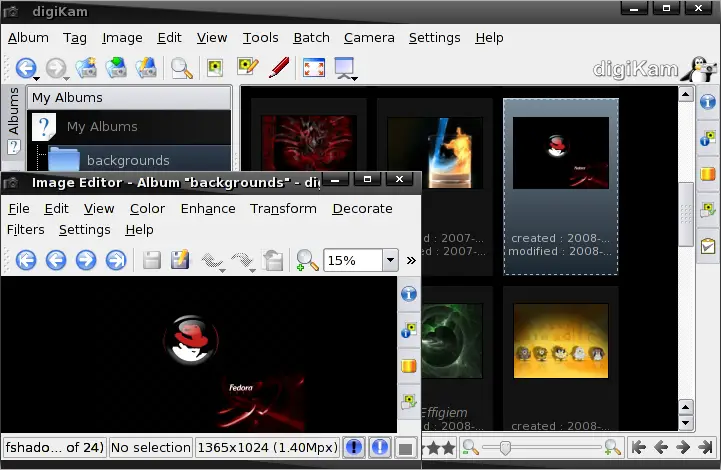Toggle under-exposure indicator in editor status bar
Image resolution: width=721 pixels, height=470 pixels.
point(354,447)
